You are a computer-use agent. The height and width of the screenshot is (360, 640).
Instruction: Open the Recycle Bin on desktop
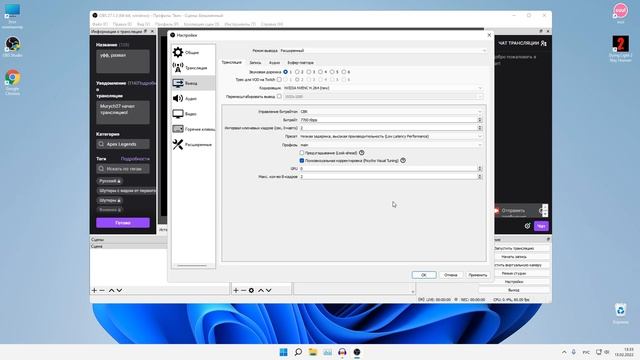(x=620, y=313)
